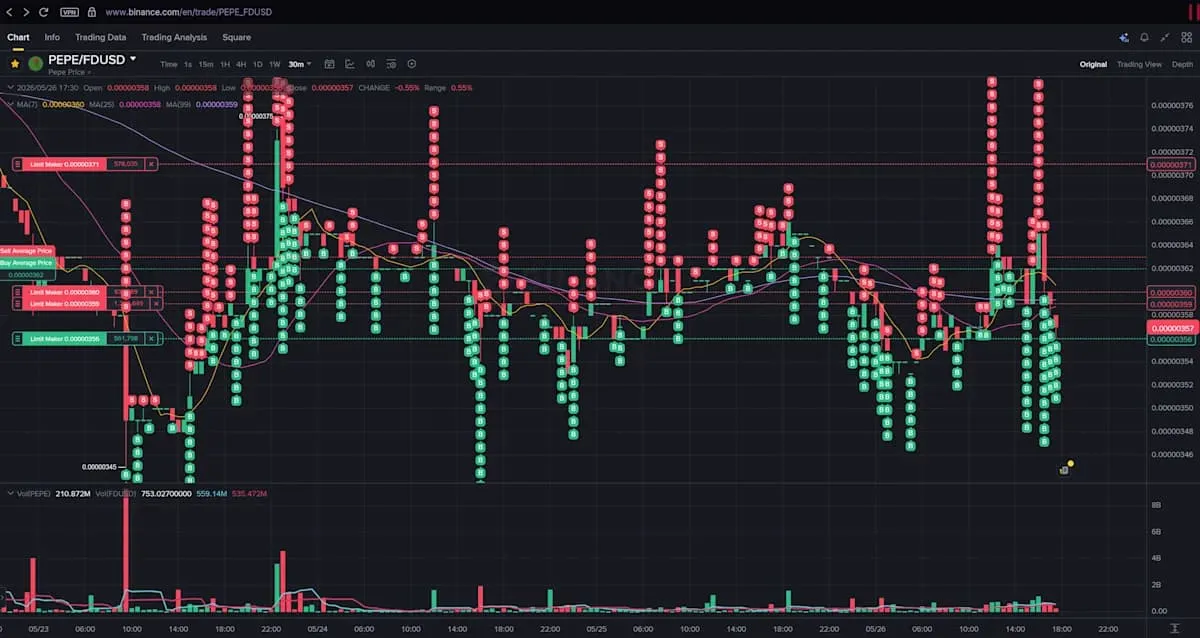Click the Sell Average Price label

point(27,251)
